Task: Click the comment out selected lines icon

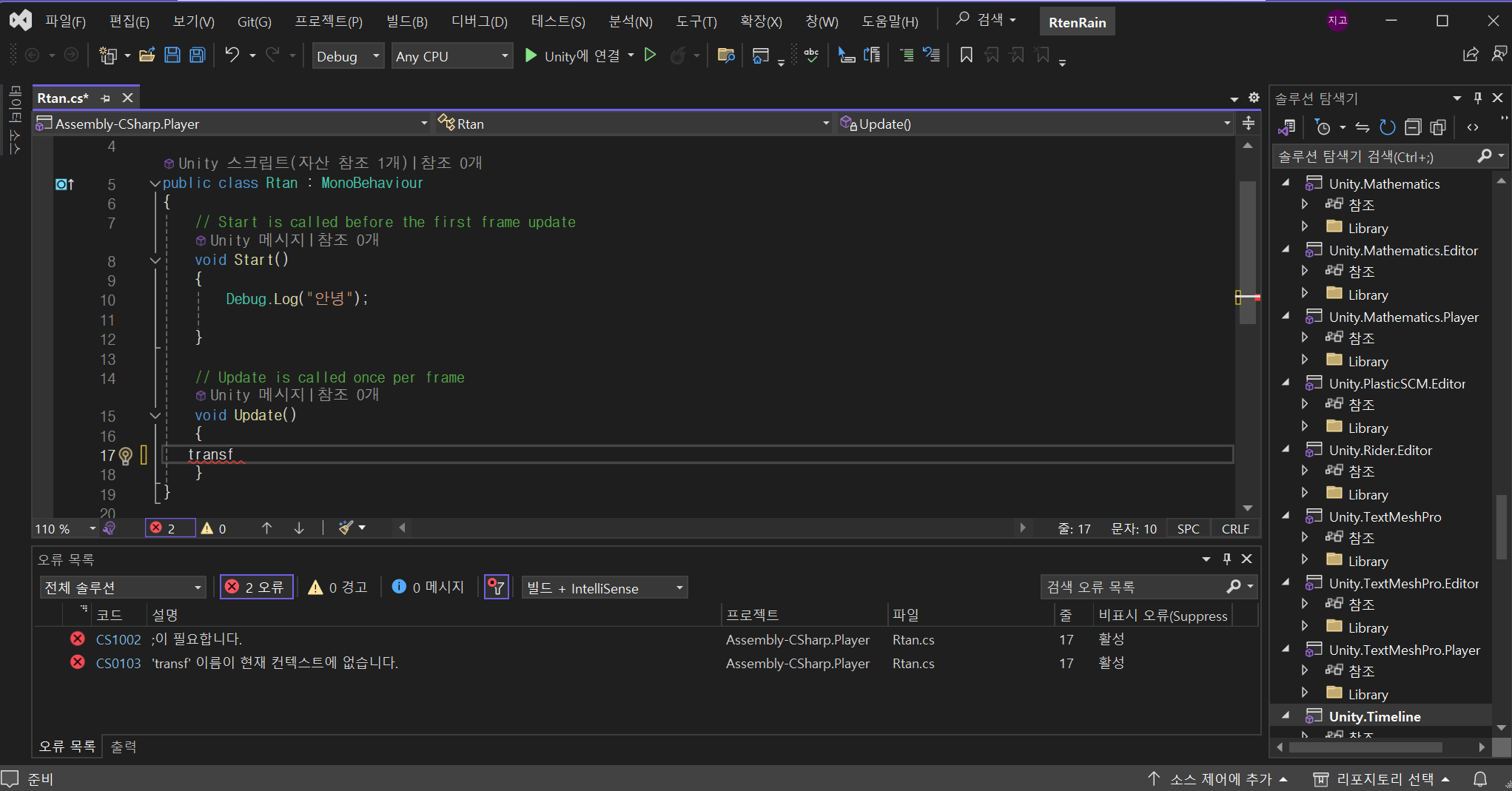Action: coord(907,55)
